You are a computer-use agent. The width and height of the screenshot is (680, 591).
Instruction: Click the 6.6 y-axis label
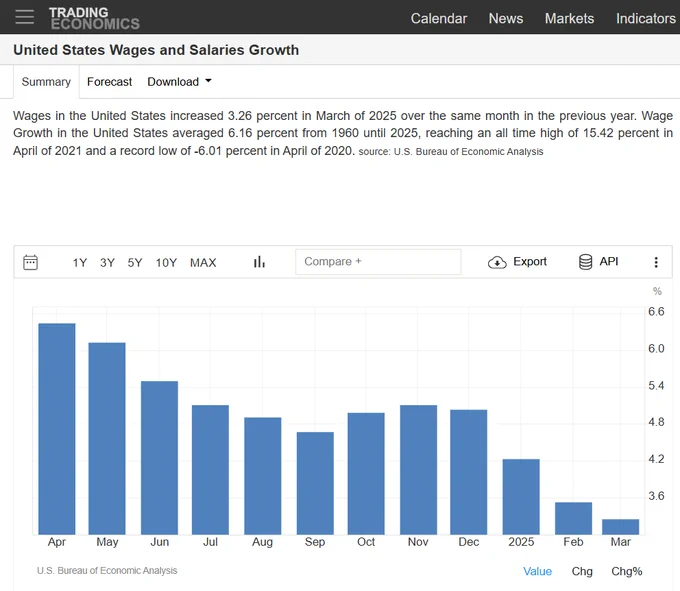coord(656,311)
